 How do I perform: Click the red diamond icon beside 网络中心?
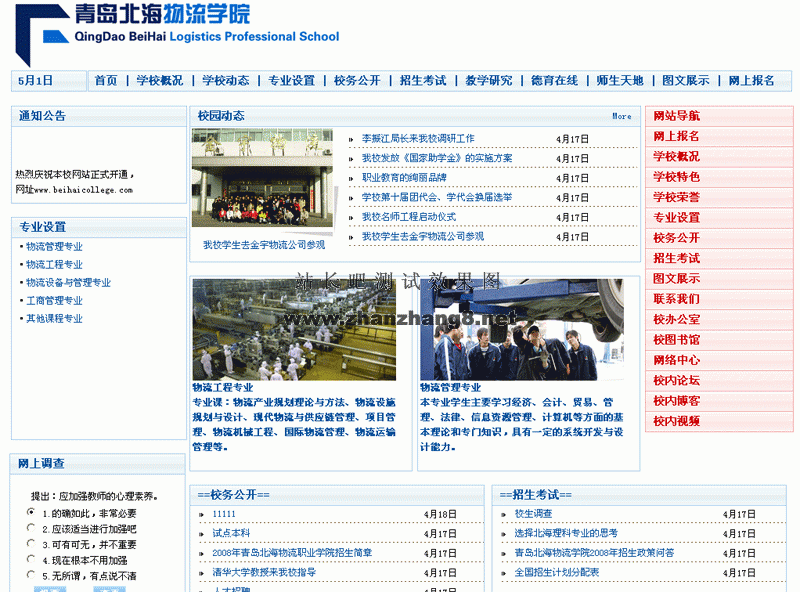point(653,358)
